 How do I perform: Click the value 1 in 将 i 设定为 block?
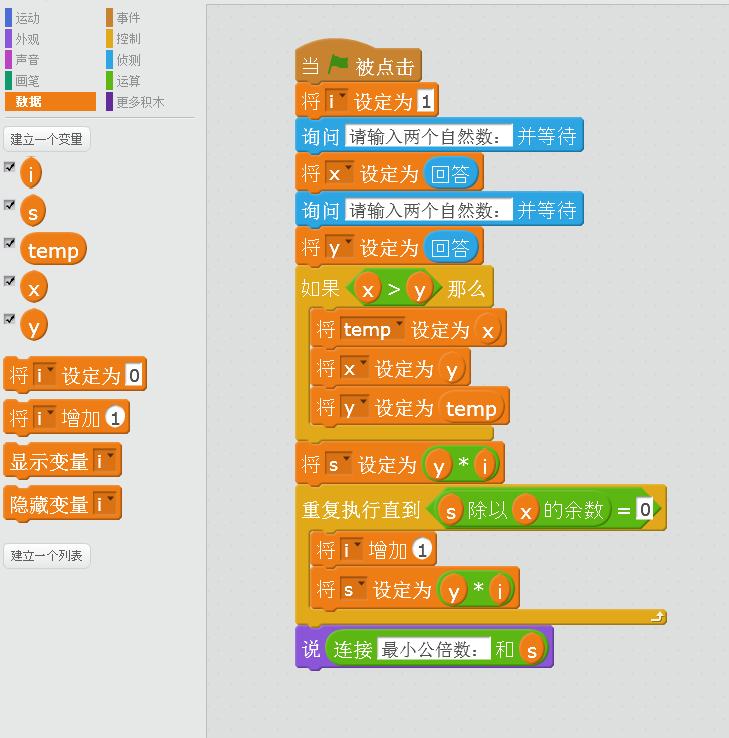426,101
